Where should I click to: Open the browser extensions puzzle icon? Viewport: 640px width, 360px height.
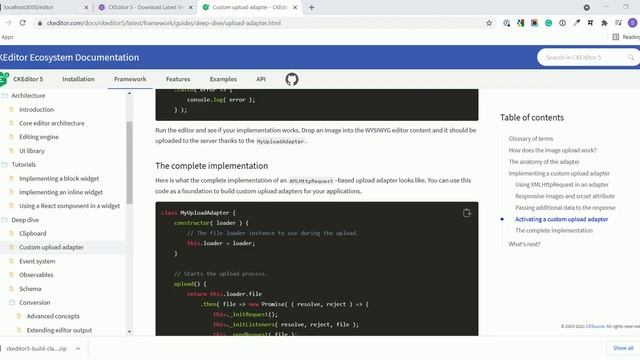[x=604, y=23]
